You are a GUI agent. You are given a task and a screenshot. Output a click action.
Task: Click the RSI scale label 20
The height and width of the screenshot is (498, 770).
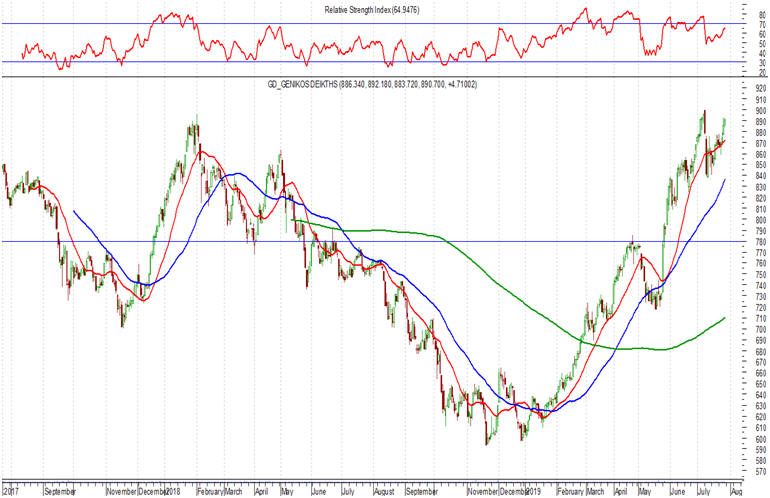[x=762, y=73]
